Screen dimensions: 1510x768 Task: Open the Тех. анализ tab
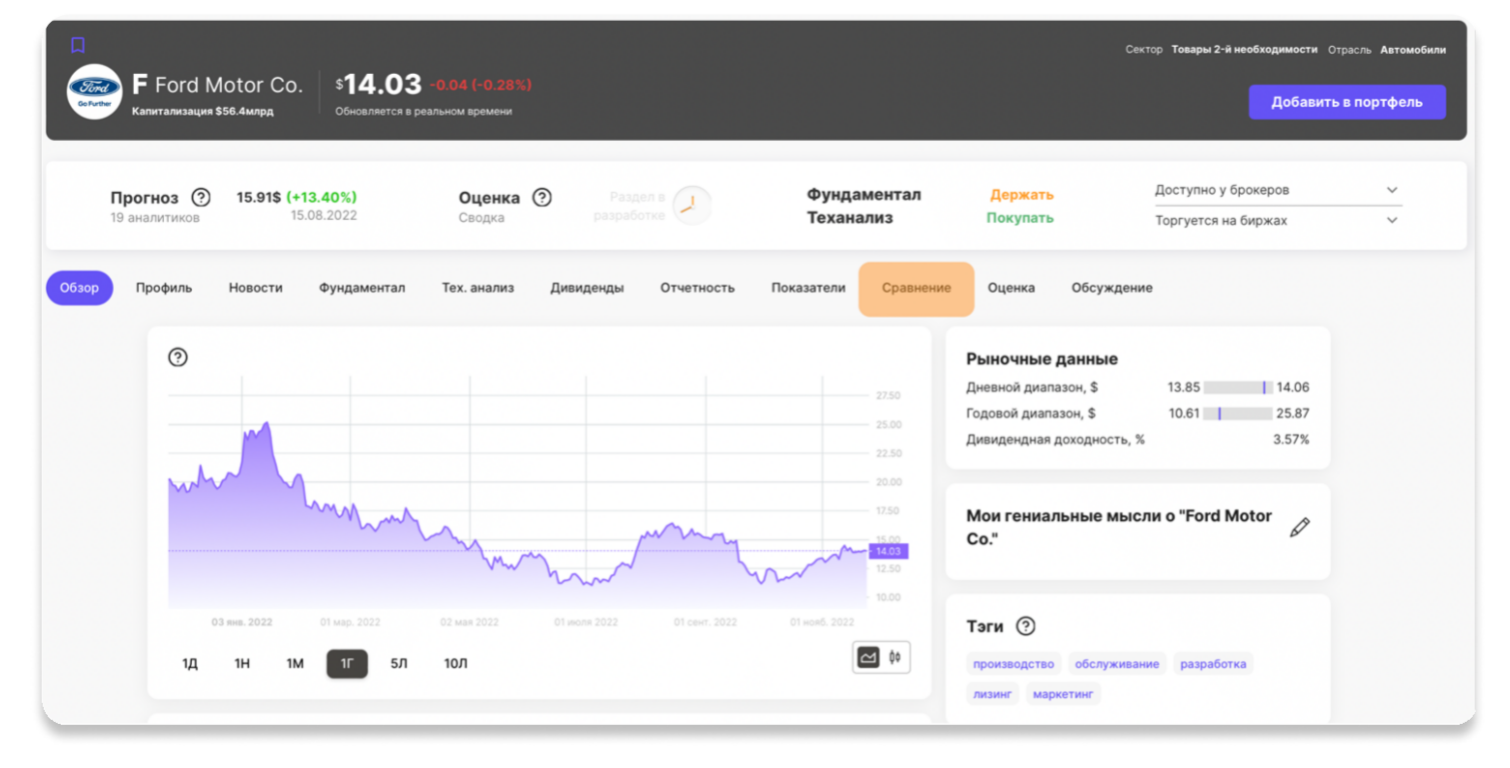click(x=478, y=288)
